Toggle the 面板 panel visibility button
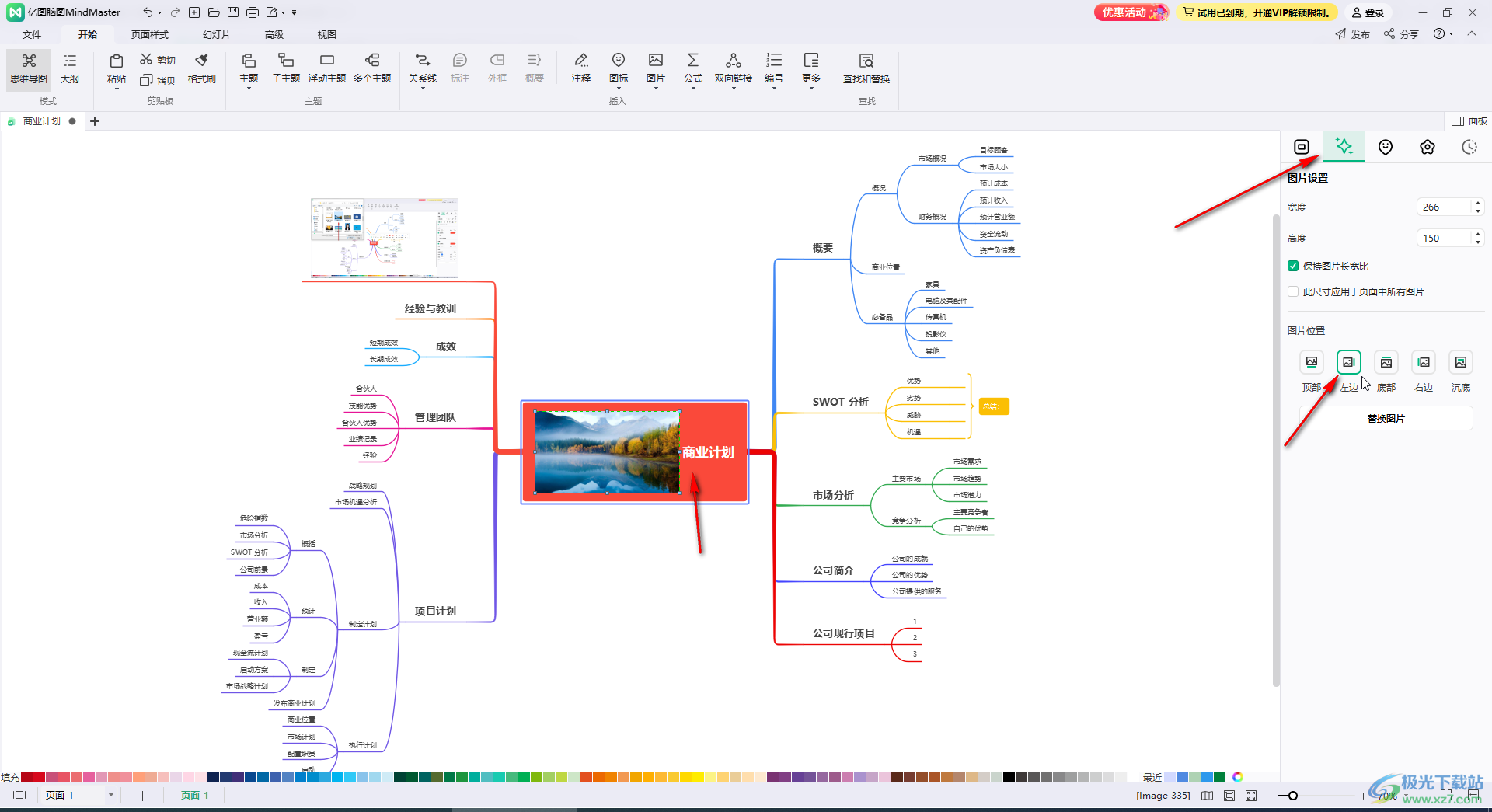Viewport: 1492px width, 812px height. (x=1469, y=121)
